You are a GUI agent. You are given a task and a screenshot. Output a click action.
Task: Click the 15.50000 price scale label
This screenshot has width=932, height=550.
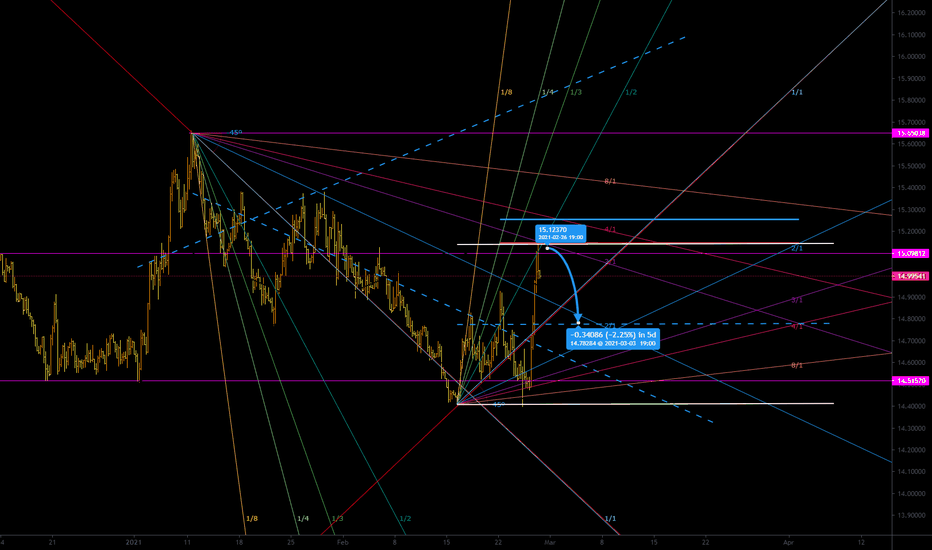click(x=912, y=166)
